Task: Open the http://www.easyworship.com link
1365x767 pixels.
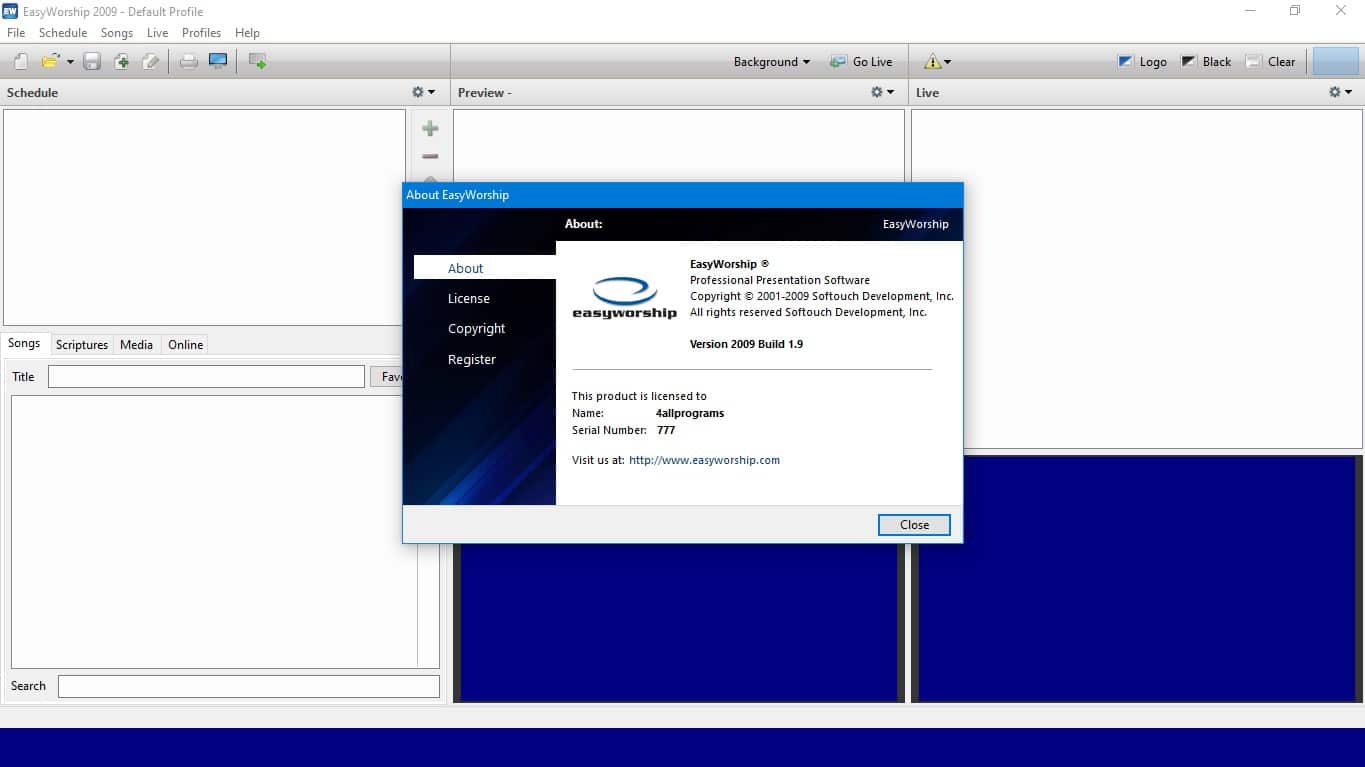Action: [x=704, y=460]
